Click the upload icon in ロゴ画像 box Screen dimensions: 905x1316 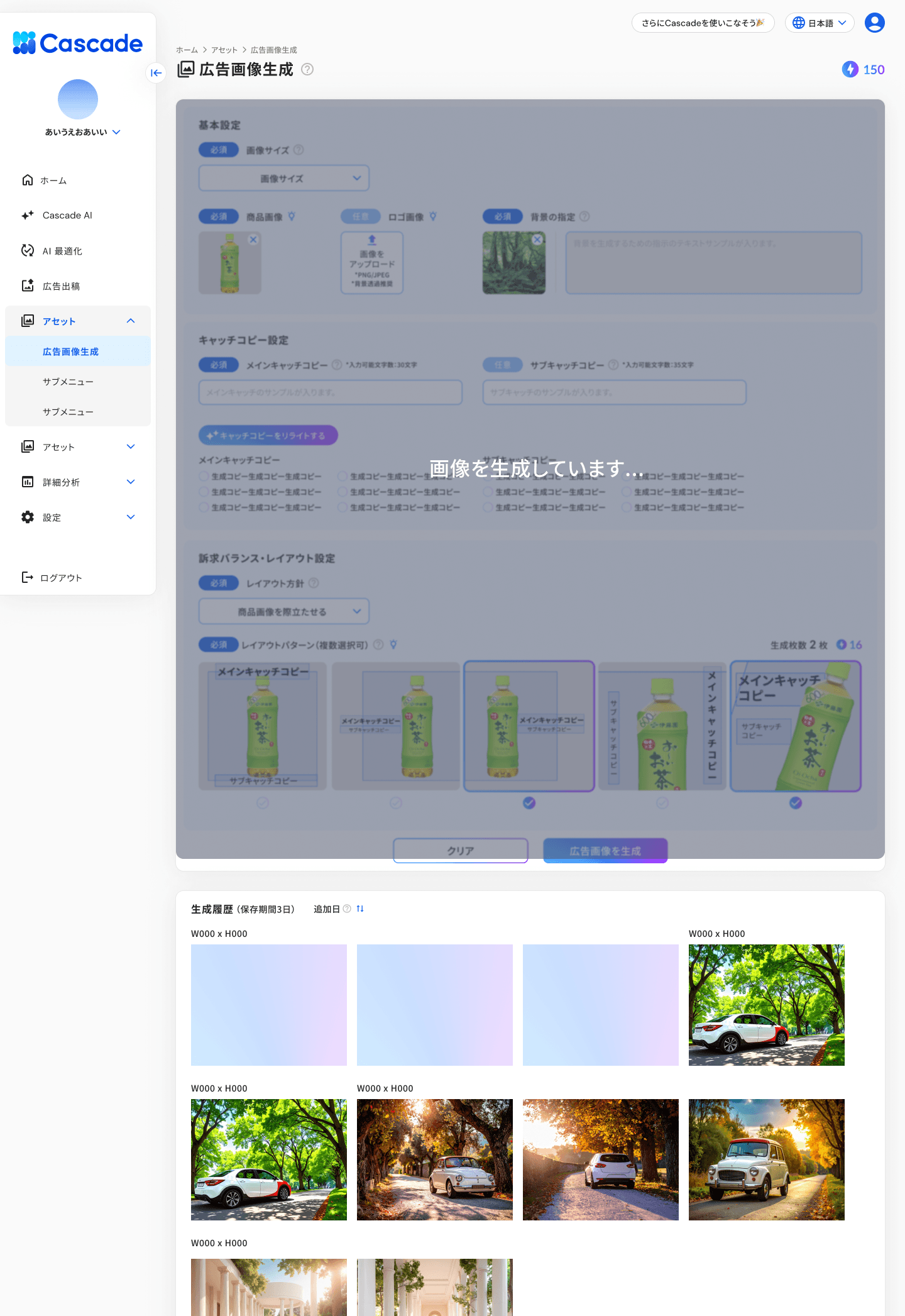click(x=372, y=240)
